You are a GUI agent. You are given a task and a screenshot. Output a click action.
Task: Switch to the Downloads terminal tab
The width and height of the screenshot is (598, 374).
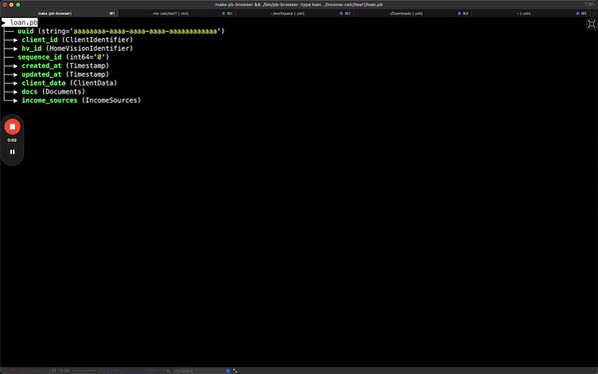412,13
